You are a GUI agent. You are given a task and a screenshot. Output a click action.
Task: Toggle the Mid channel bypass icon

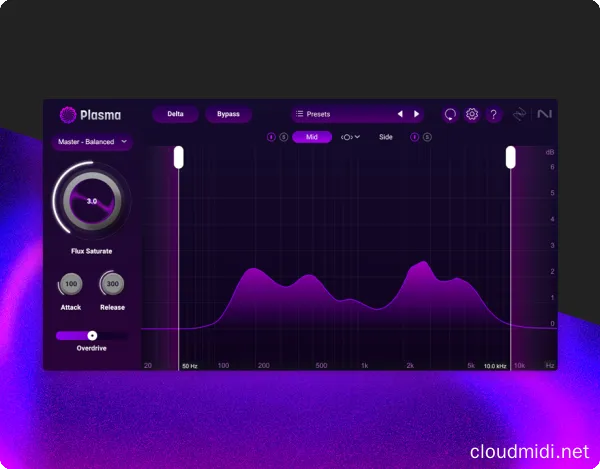pyautogui.click(x=271, y=137)
